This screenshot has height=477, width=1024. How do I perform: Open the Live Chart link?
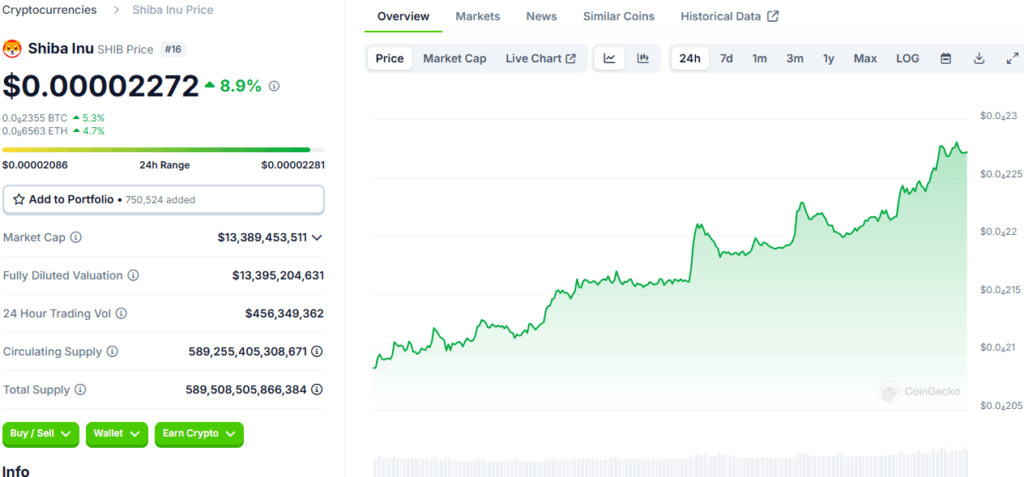coord(540,59)
